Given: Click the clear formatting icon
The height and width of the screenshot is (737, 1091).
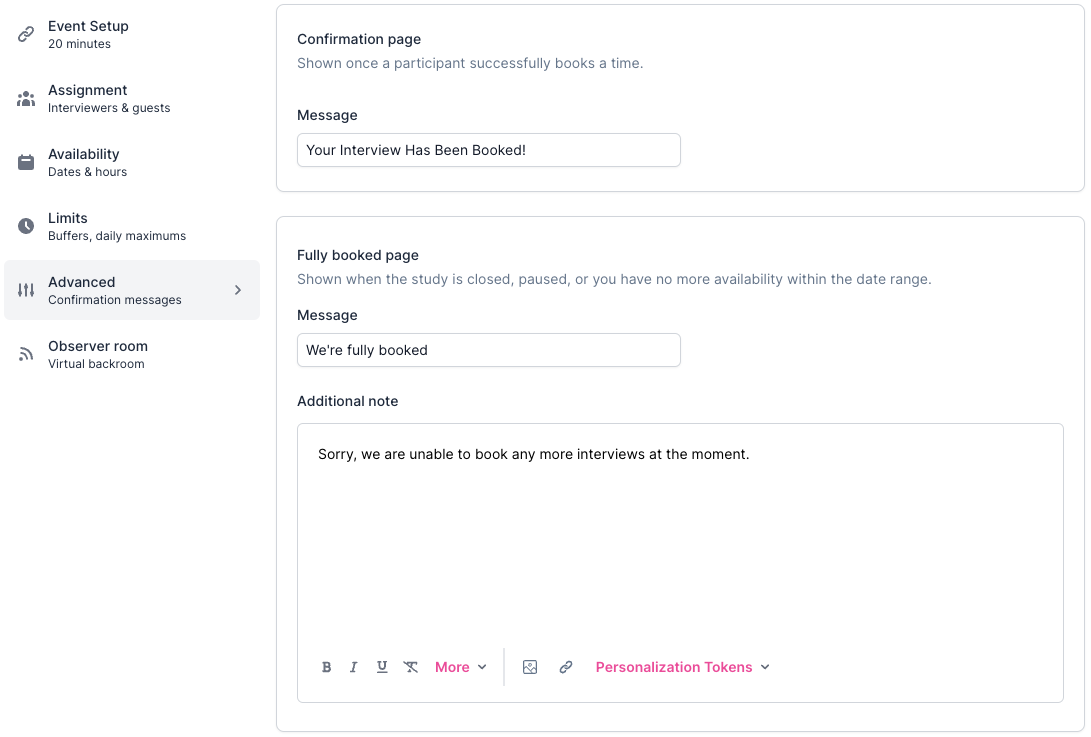Looking at the screenshot, I should 411,667.
